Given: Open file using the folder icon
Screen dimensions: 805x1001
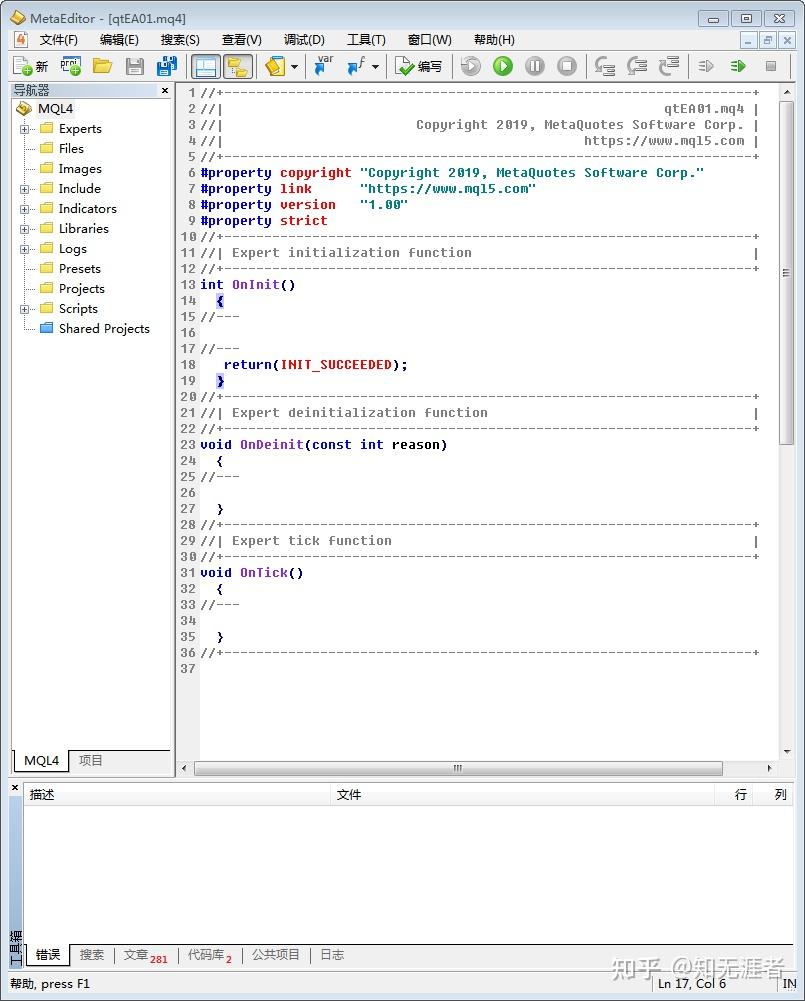Looking at the screenshot, I should (x=102, y=66).
